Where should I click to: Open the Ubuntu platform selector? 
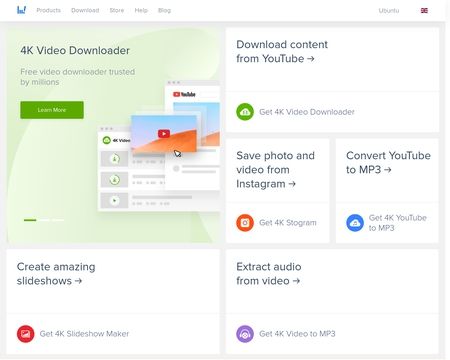[x=389, y=11]
